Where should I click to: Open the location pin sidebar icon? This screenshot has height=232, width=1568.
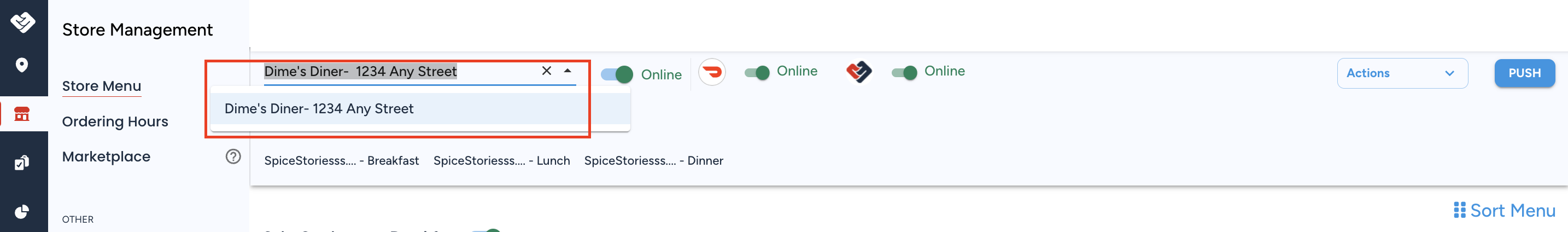[x=22, y=65]
